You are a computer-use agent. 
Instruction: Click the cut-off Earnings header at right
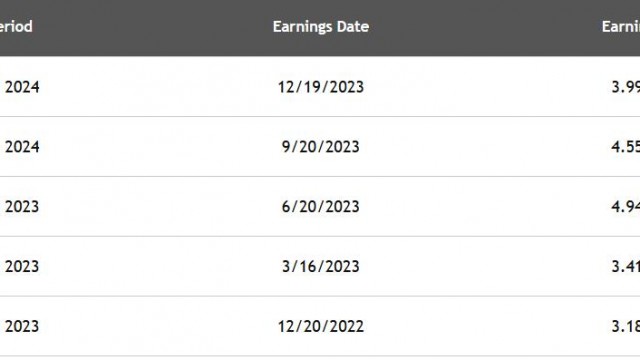[621, 27]
